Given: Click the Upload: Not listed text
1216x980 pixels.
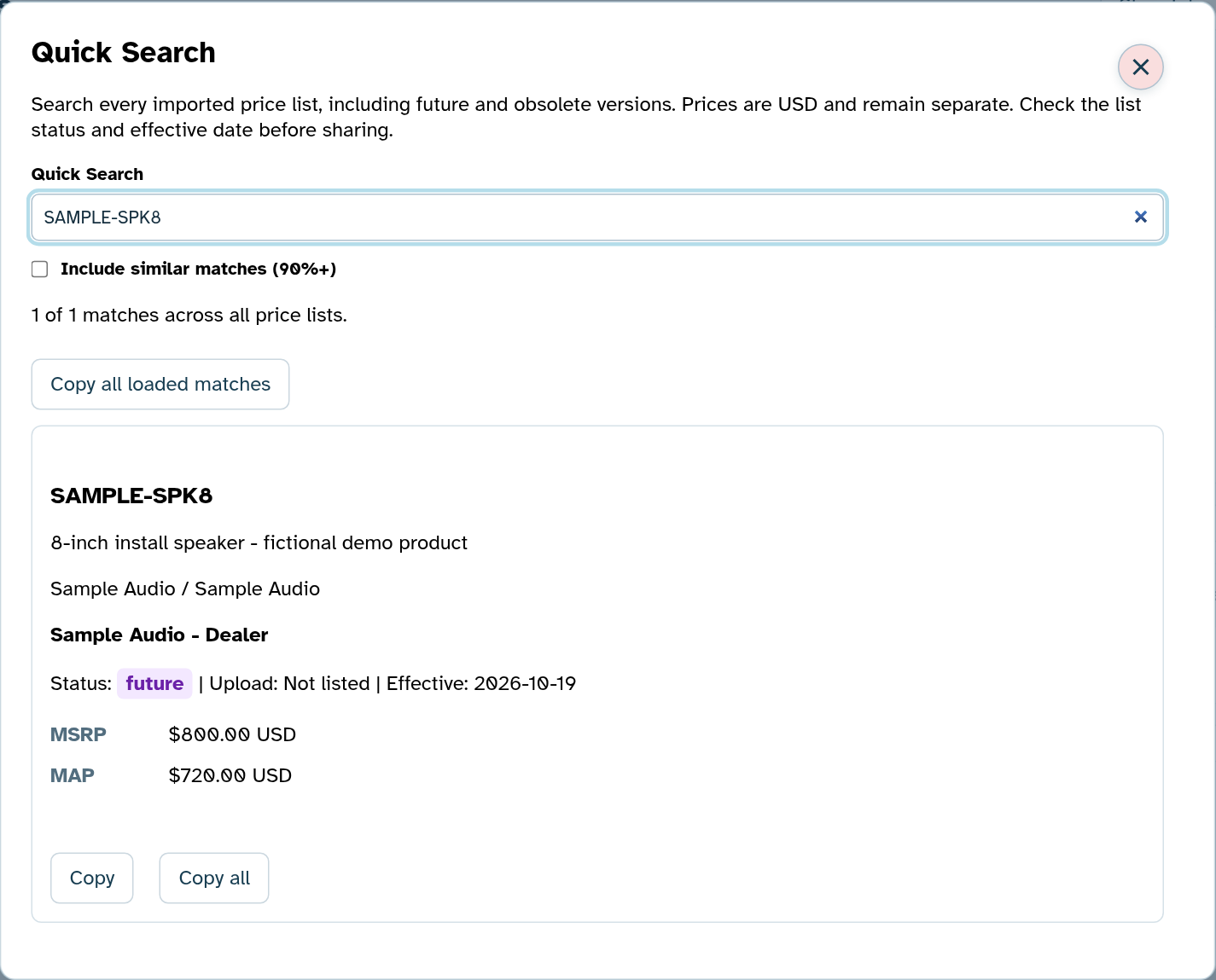Looking at the screenshot, I should click(289, 683).
